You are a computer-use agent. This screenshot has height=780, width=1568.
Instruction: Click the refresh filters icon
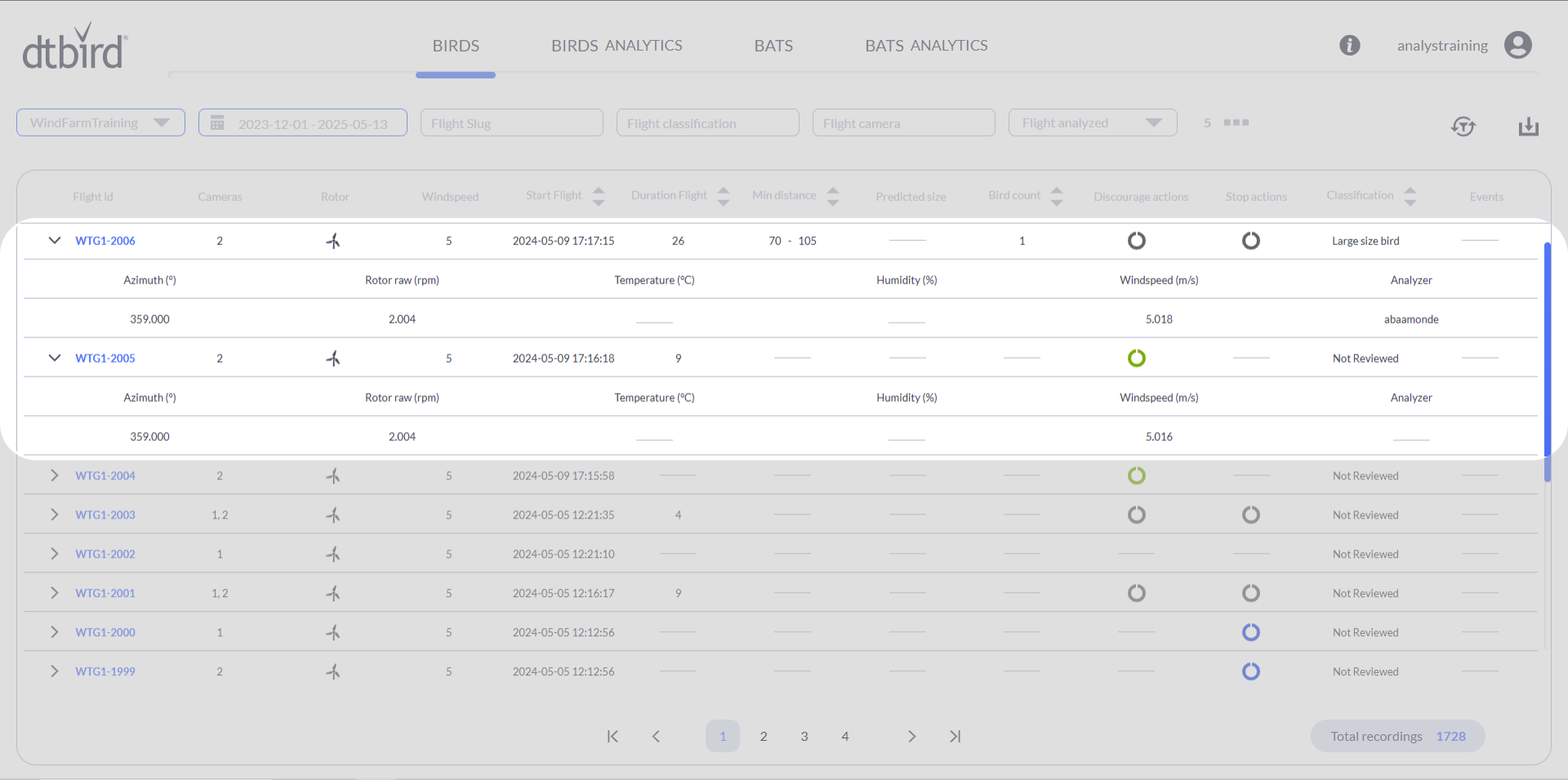coord(1463,127)
